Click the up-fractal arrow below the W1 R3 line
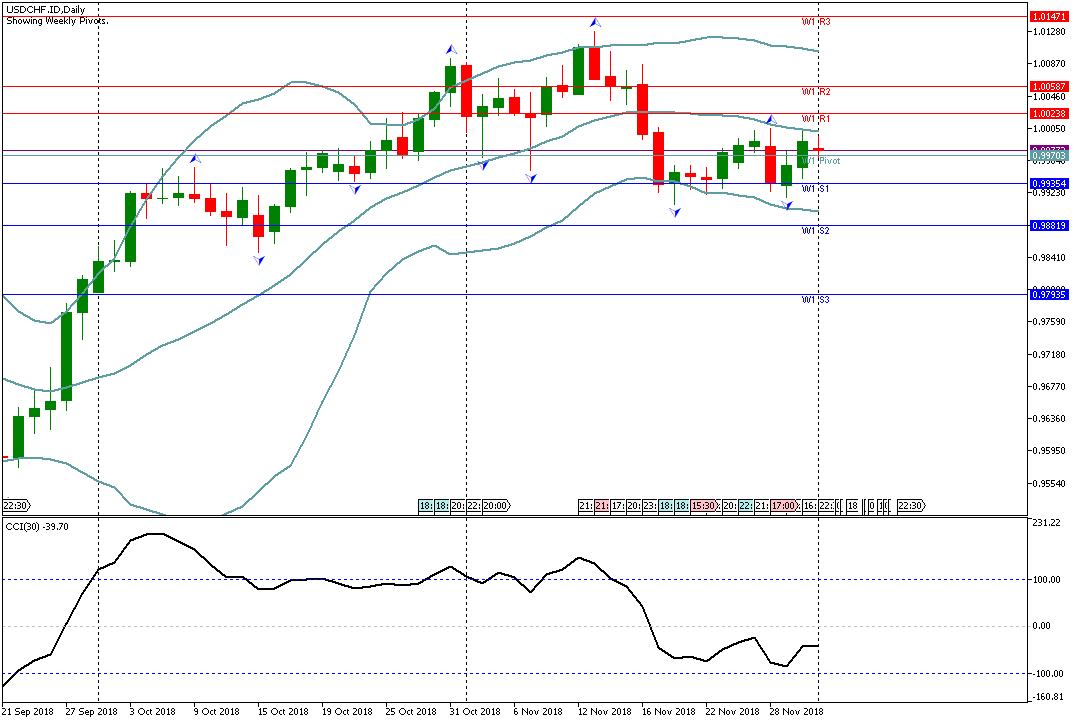Viewport: 1080px width, 720px height. 595,22
